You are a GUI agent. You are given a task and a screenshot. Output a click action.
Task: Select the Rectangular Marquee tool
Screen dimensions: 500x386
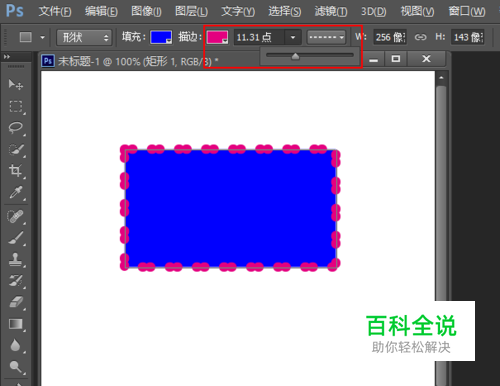click(16, 107)
